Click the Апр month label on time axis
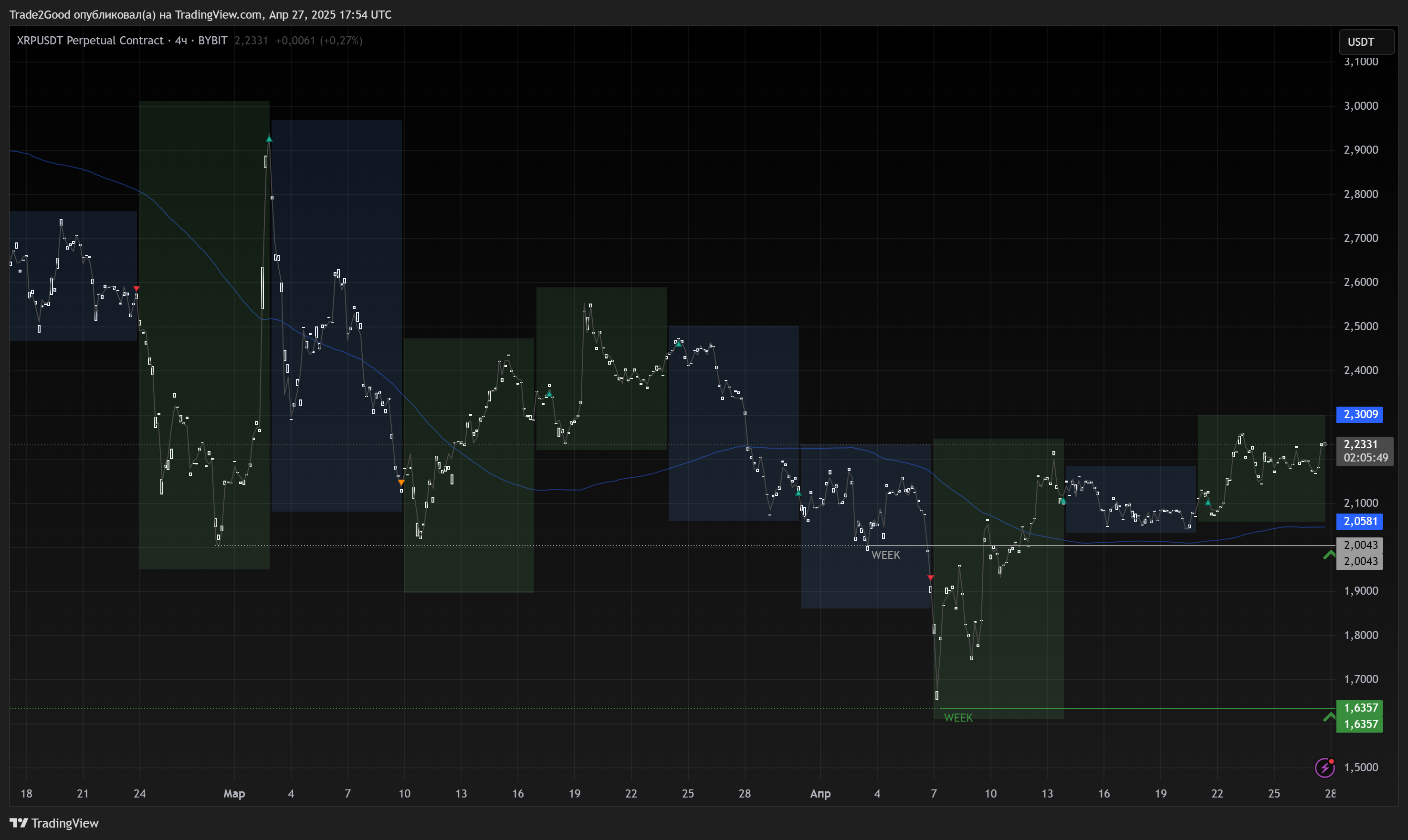This screenshot has width=1408, height=840. tap(820, 794)
